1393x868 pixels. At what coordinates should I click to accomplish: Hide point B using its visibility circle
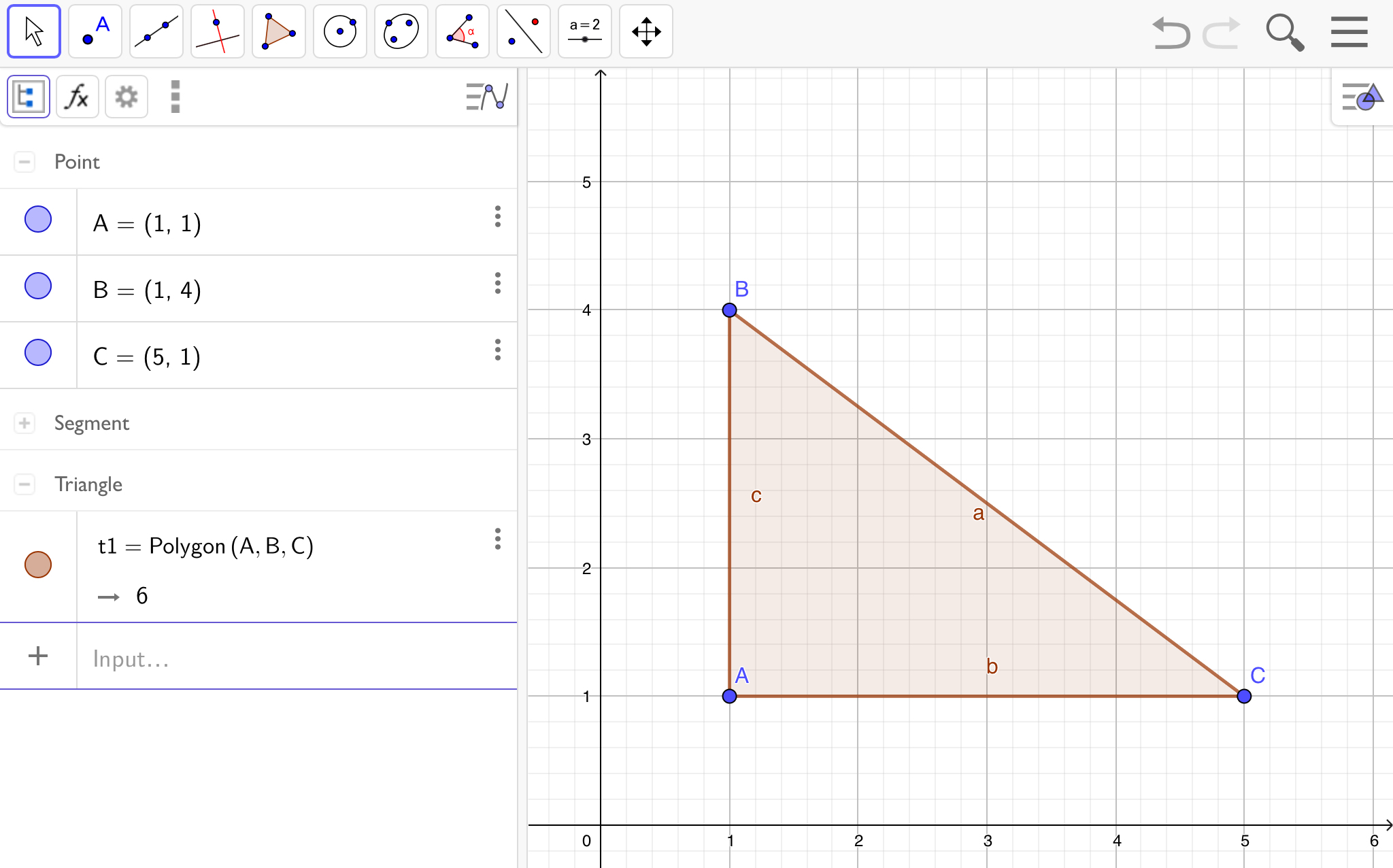point(38,286)
